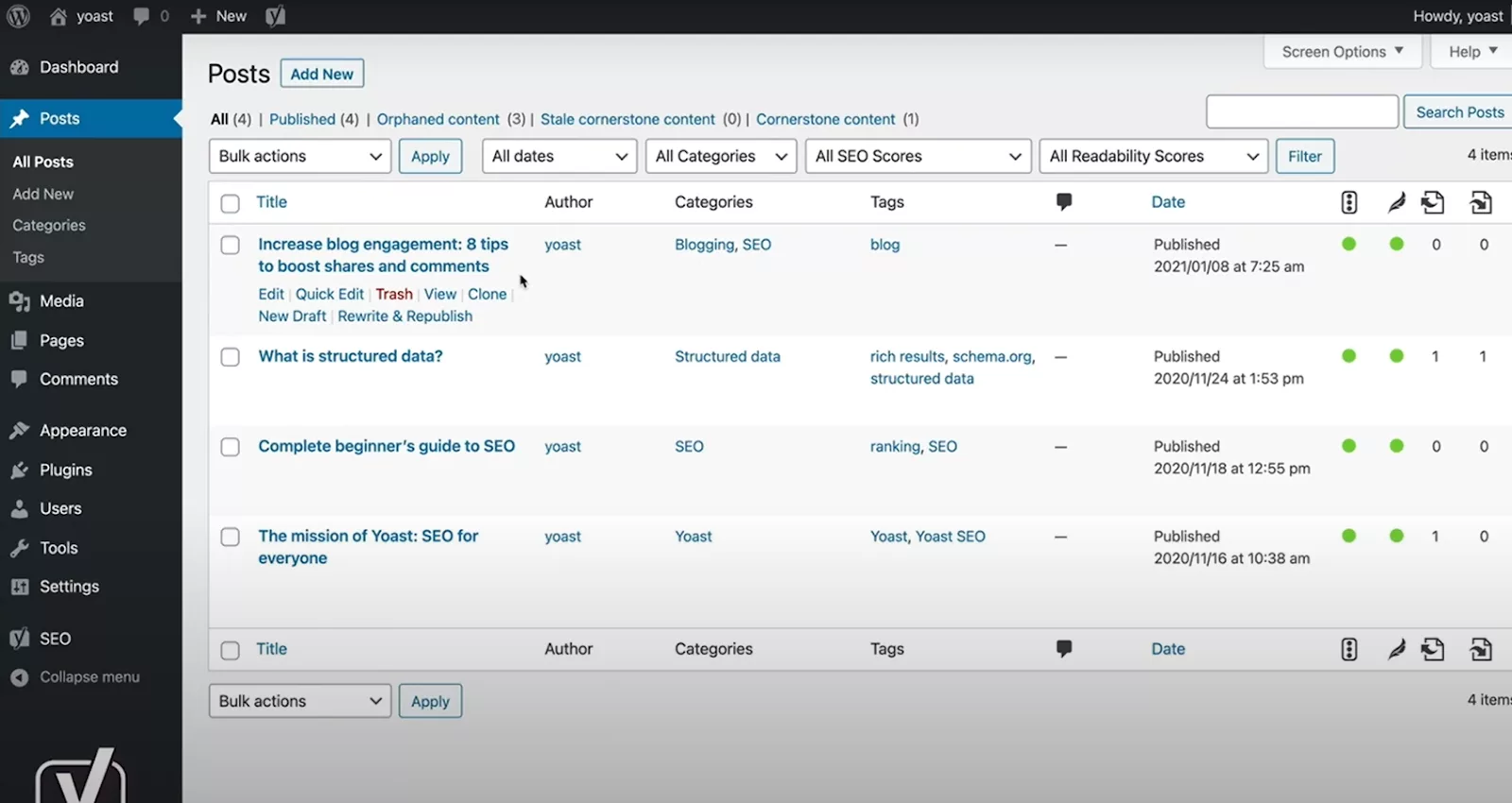
Task: Click the Filter button
Action: click(1305, 156)
